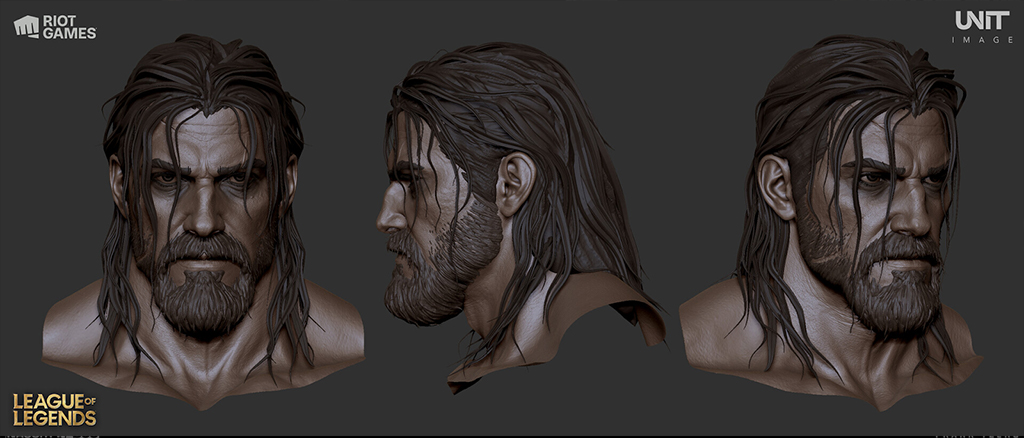Select the front view head sculpt
Screen dimensions: 1024x438
[x=202, y=222]
